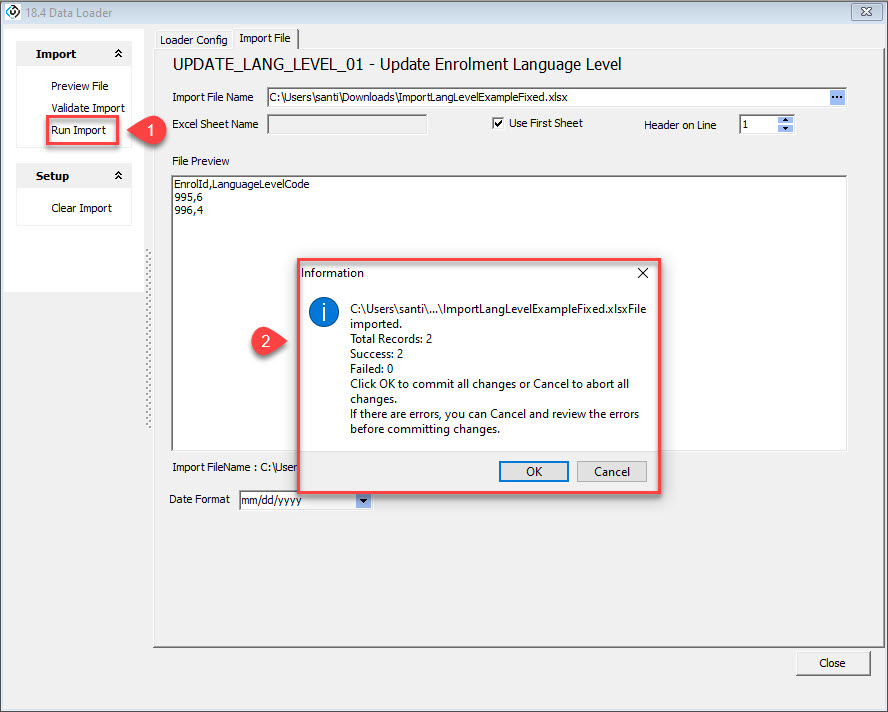Click the Import File Name field
The width and height of the screenshot is (888, 712).
547,97
